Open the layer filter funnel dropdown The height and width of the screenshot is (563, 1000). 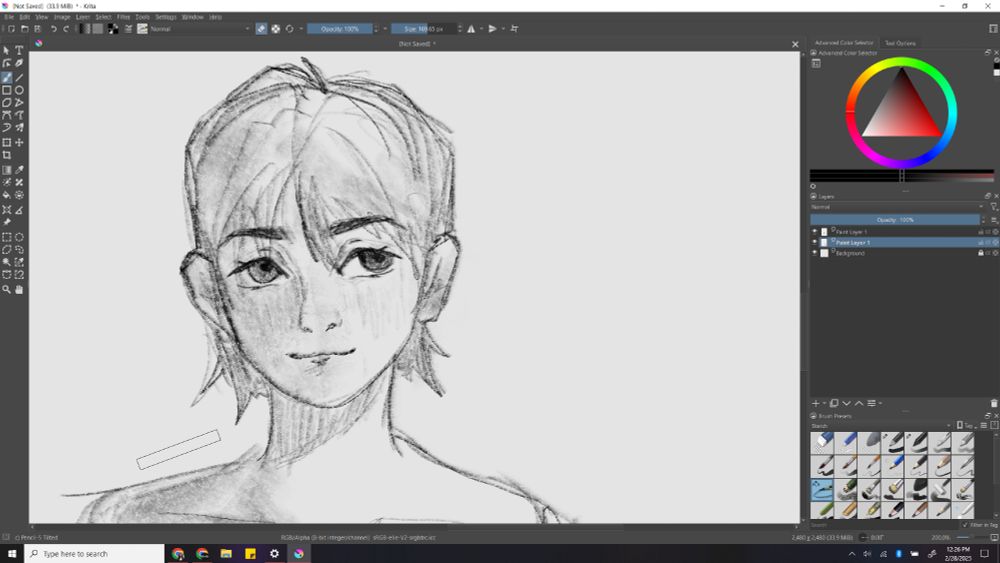click(994, 207)
